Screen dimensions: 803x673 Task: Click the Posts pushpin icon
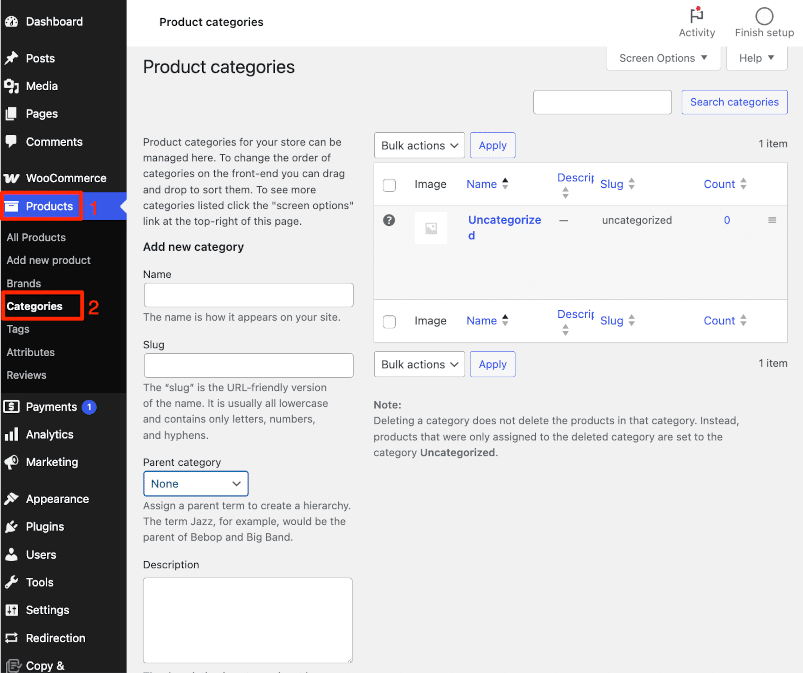(x=11, y=58)
